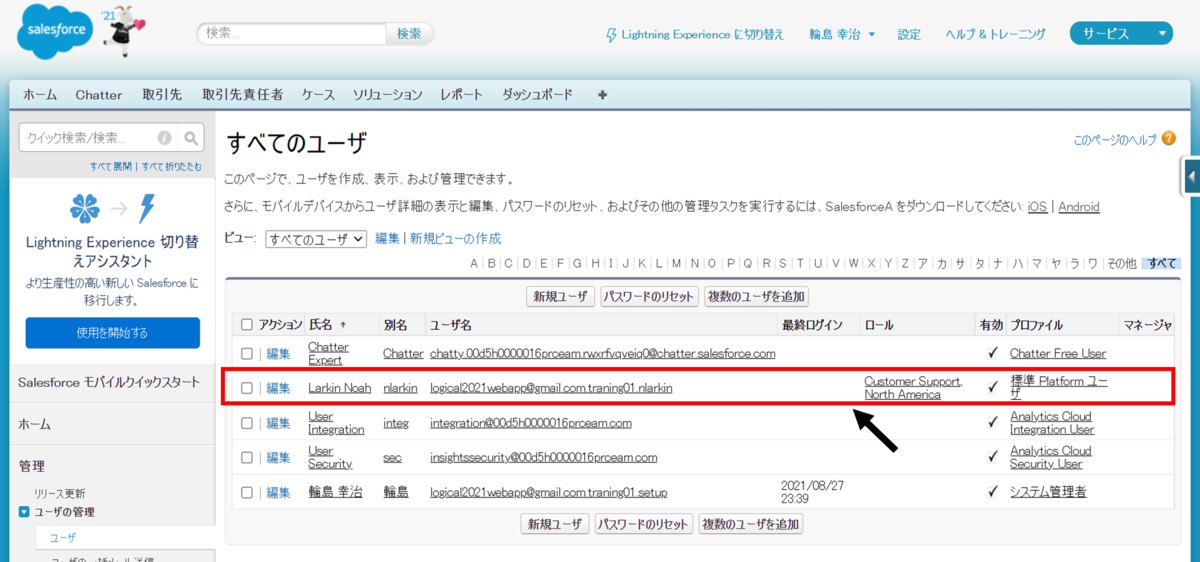Click the iOS download link
The image size is (1200, 562).
pyautogui.click(x=1038, y=207)
